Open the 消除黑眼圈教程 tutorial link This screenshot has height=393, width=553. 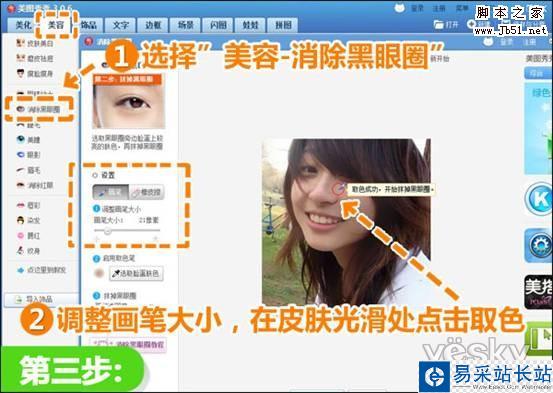(128, 344)
